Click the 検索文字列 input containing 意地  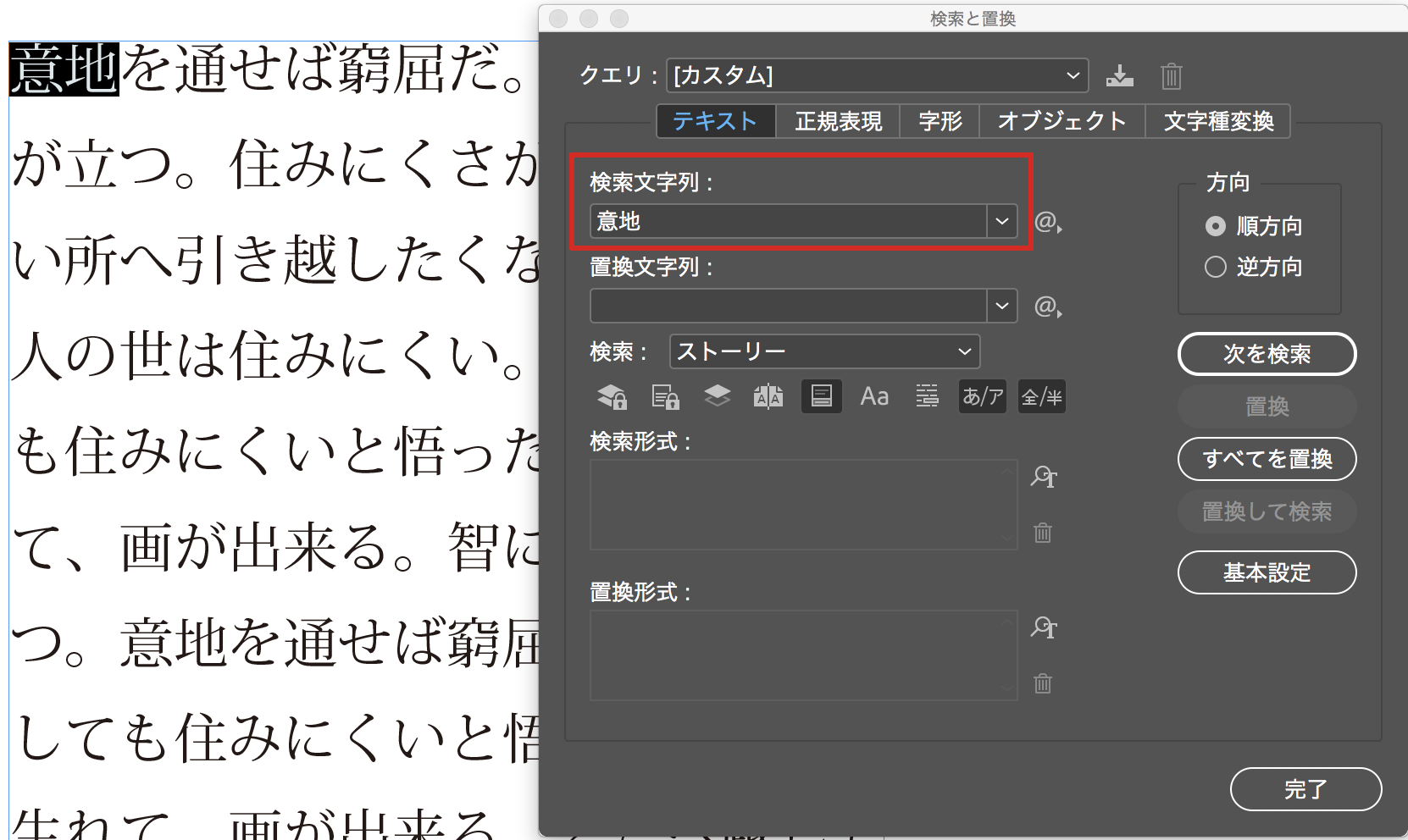[789, 222]
